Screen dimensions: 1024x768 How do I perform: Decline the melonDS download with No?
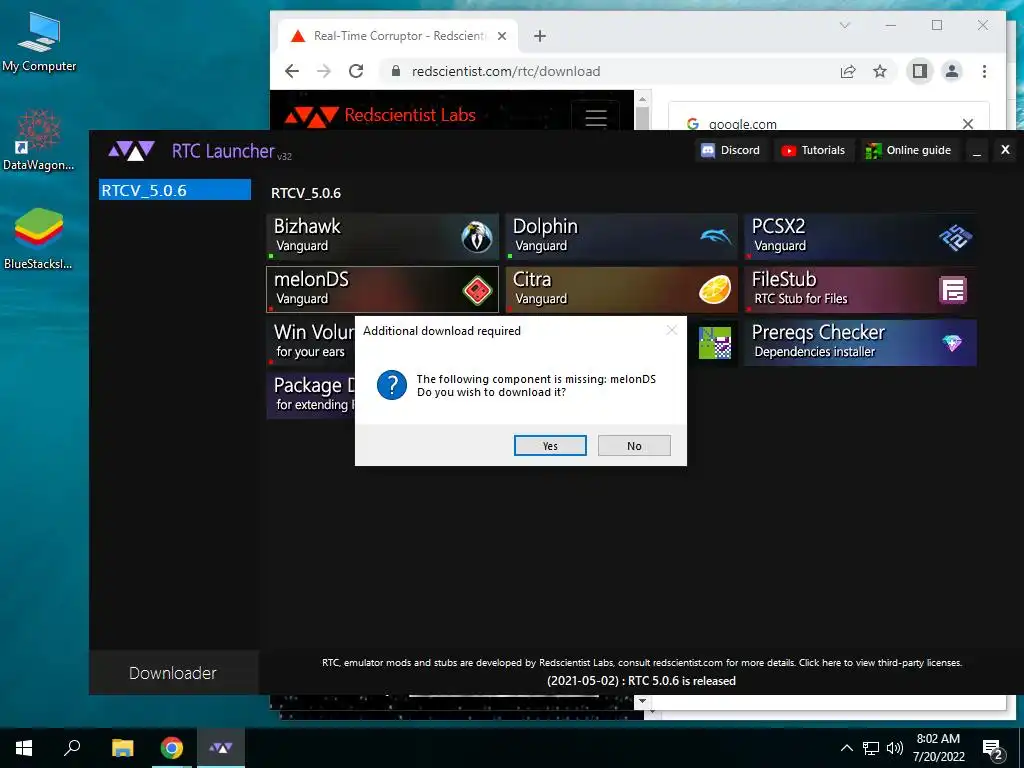(634, 445)
